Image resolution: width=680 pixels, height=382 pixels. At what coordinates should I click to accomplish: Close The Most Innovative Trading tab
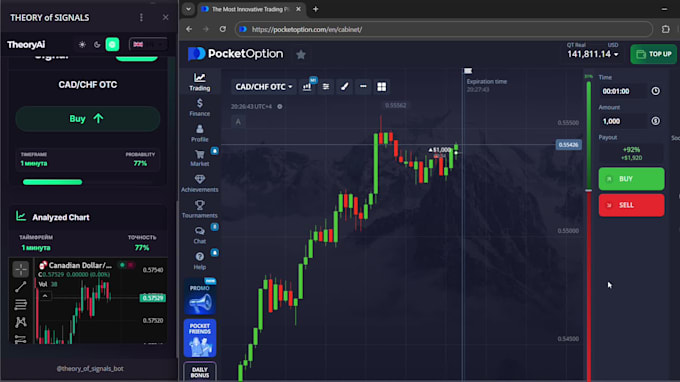[298, 9]
